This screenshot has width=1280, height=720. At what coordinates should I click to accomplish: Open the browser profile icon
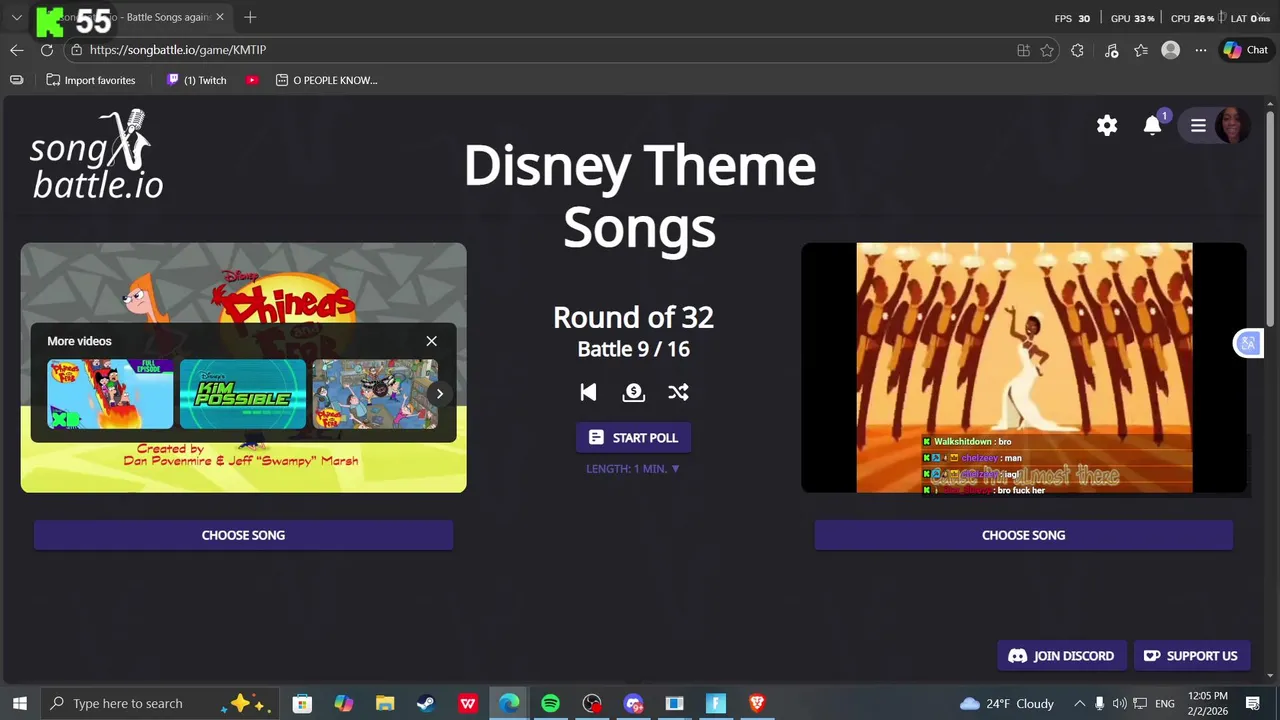[1170, 50]
